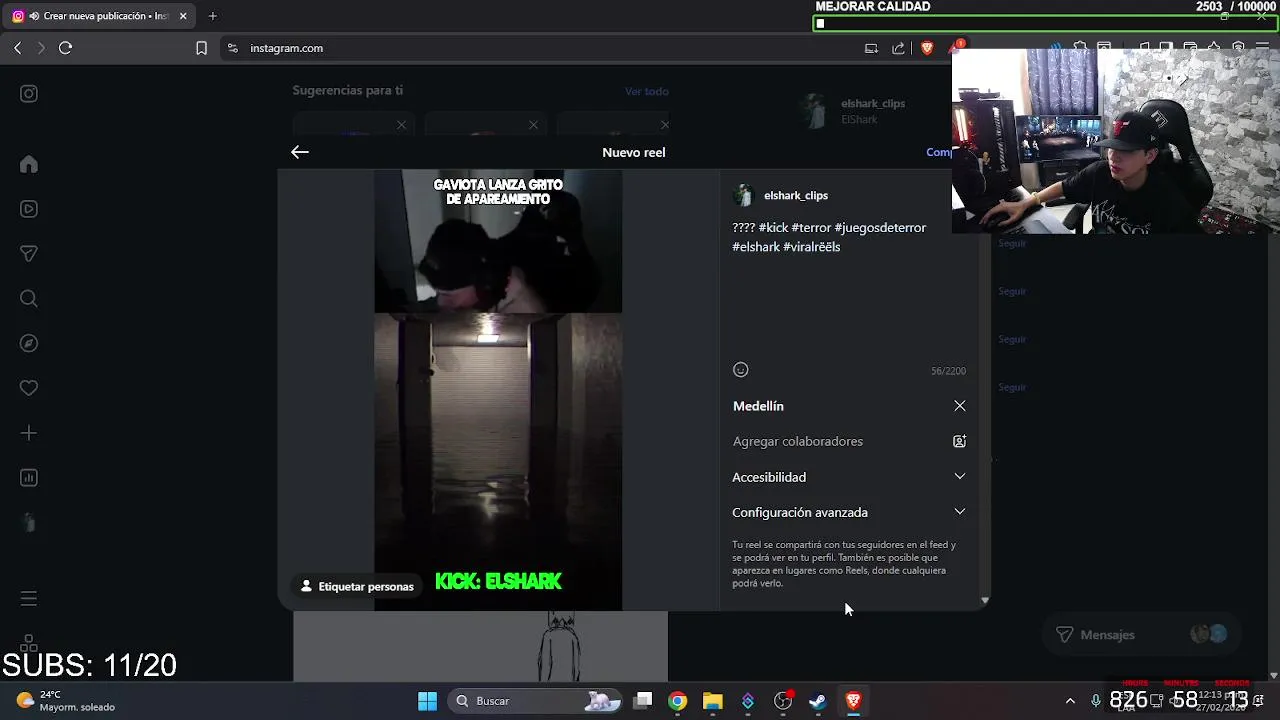Open the search magnifier in the sidebar
The width and height of the screenshot is (1280, 720).
pyautogui.click(x=29, y=298)
